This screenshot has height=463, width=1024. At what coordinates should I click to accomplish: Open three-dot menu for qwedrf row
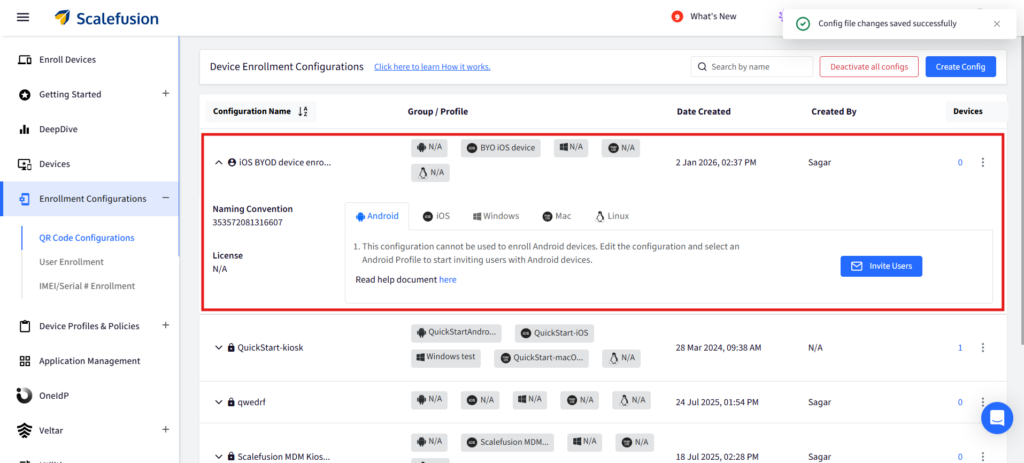click(x=982, y=402)
